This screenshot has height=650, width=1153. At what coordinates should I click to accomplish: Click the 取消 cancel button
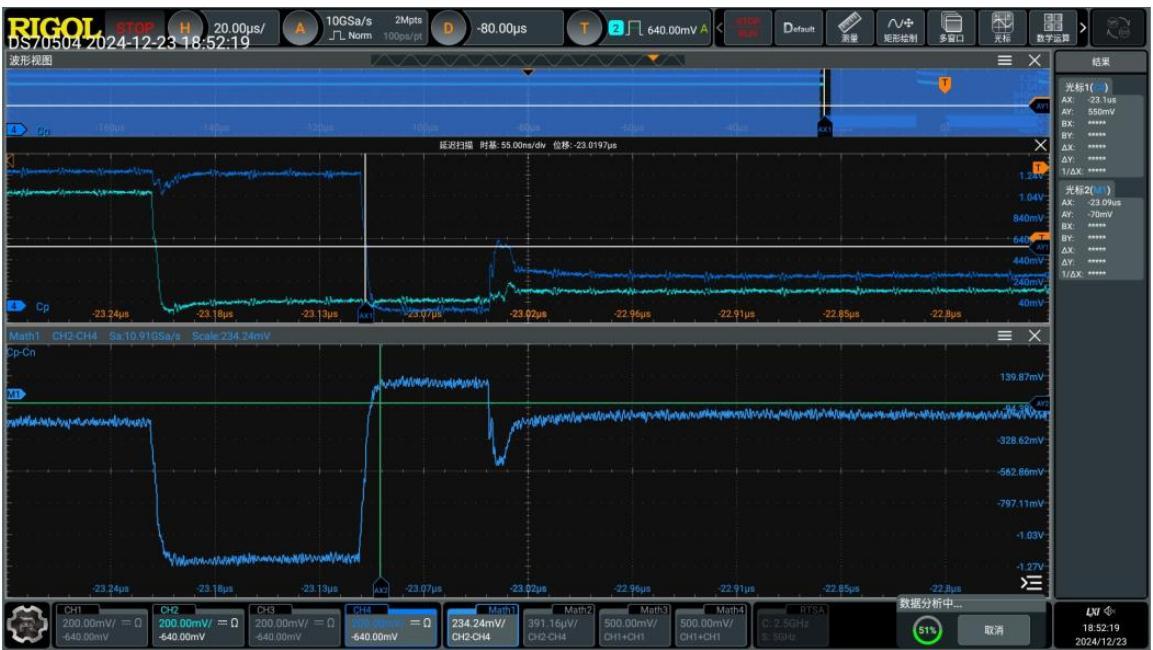(993, 630)
